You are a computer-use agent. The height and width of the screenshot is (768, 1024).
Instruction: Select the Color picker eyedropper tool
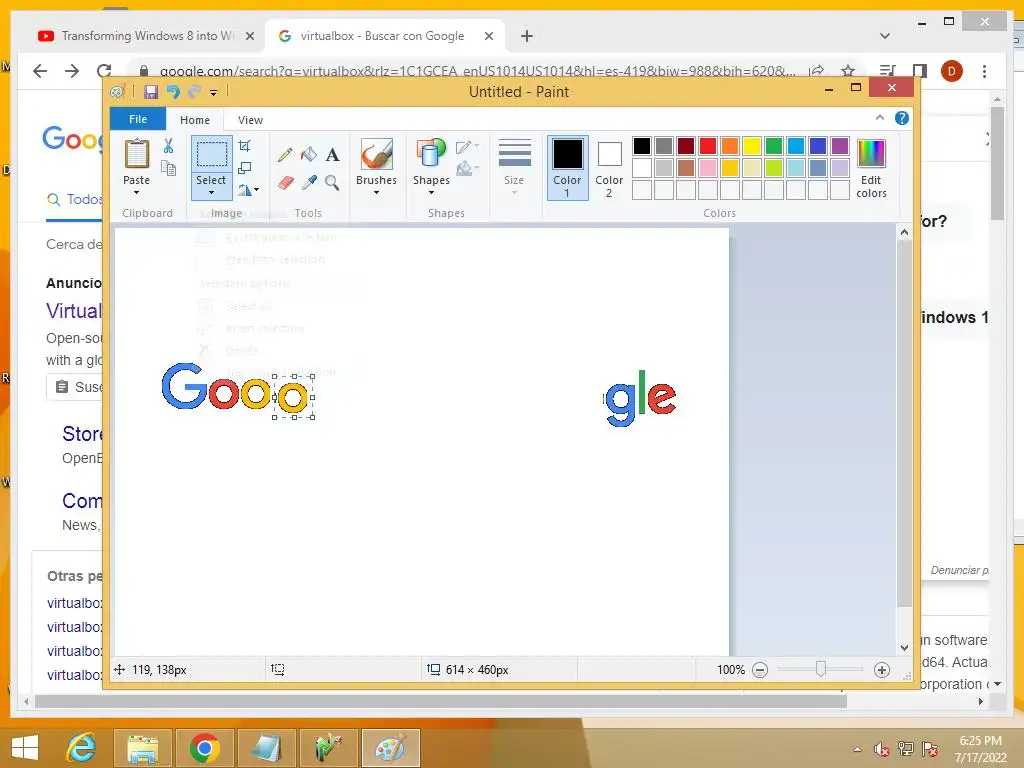[309, 182]
